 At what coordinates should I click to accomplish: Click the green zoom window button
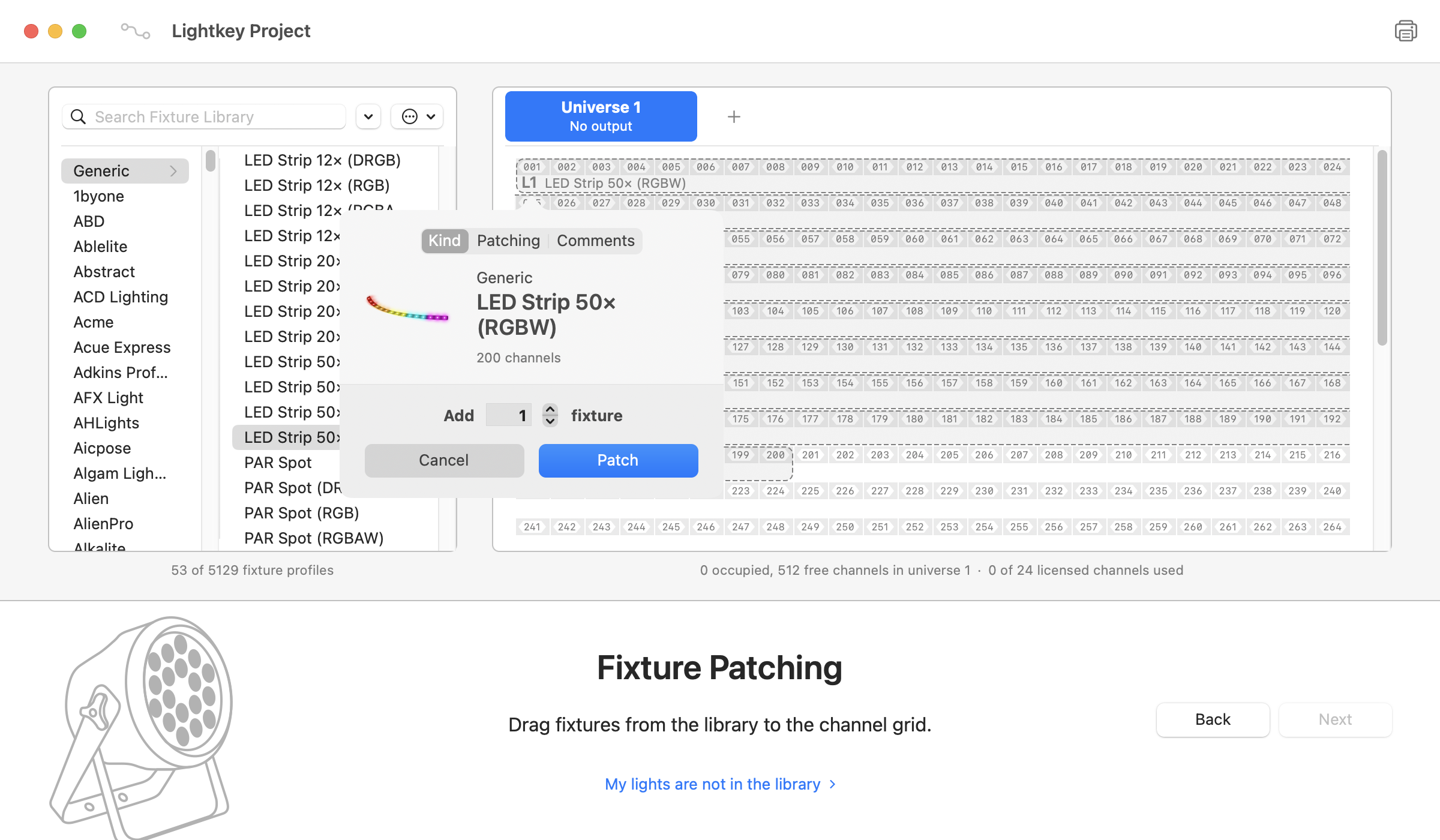coord(79,31)
